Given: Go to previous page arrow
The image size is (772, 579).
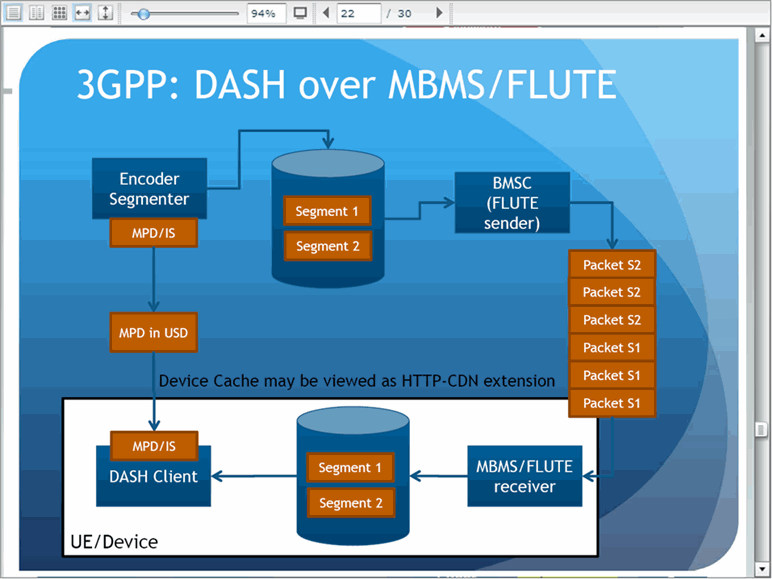Looking at the screenshot, I should click(x=325, y=13).
